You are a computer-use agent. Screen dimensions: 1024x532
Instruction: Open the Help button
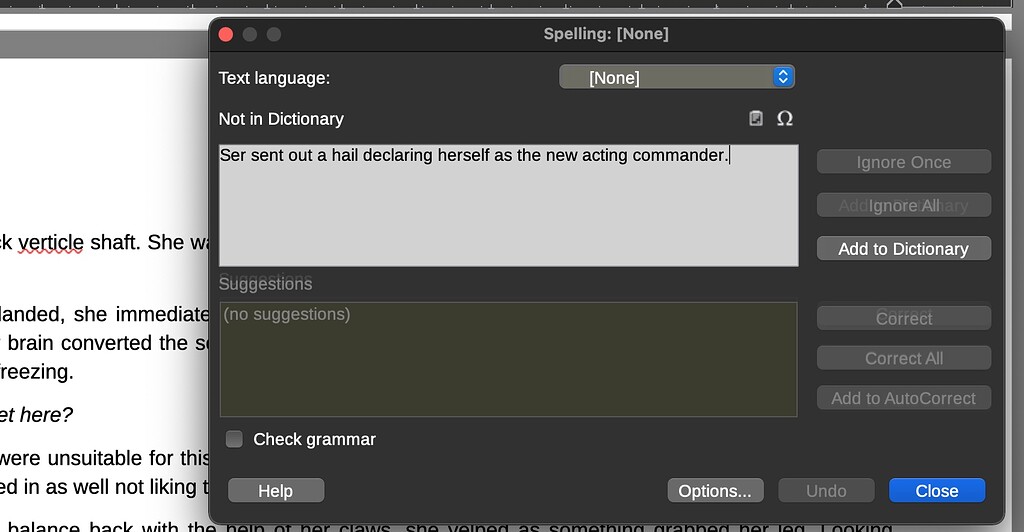[276, 491]
